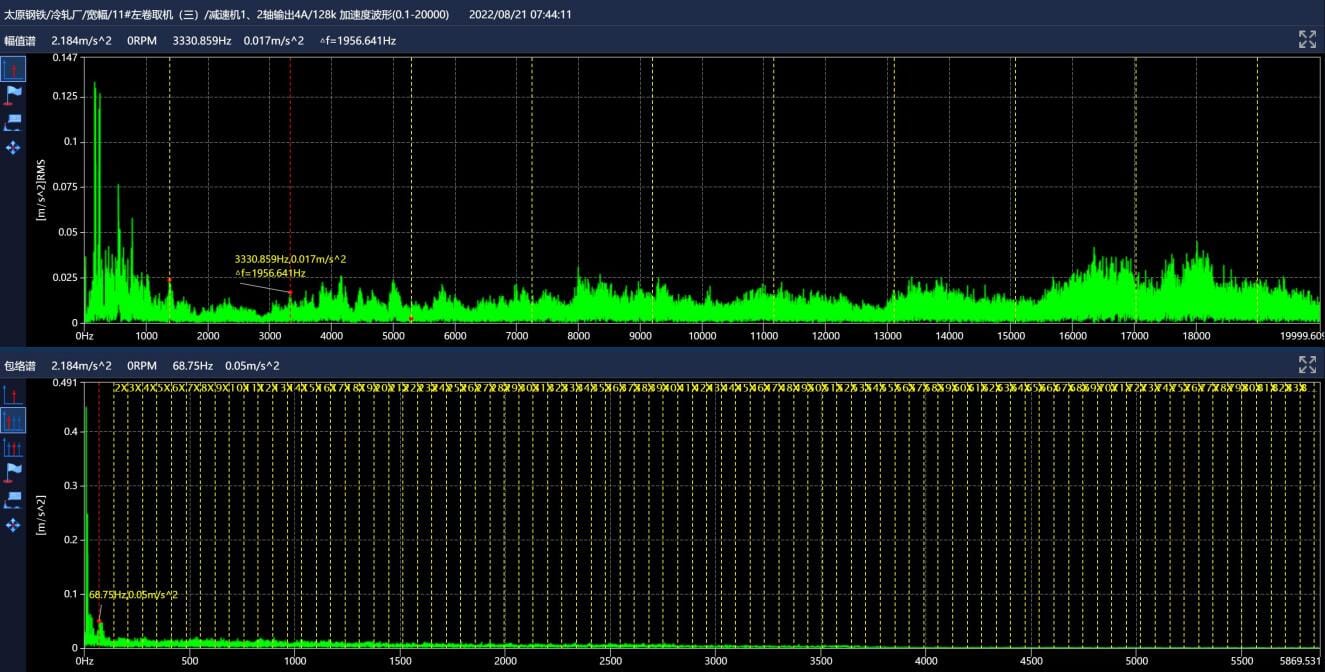Maximize the amplitude spectrum chart
Screen dimensions: 1325x672
tap(1307, 40)
